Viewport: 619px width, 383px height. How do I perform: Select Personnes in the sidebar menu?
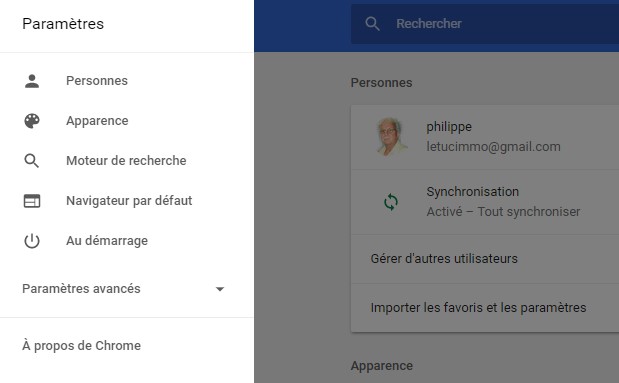(97, 81)
